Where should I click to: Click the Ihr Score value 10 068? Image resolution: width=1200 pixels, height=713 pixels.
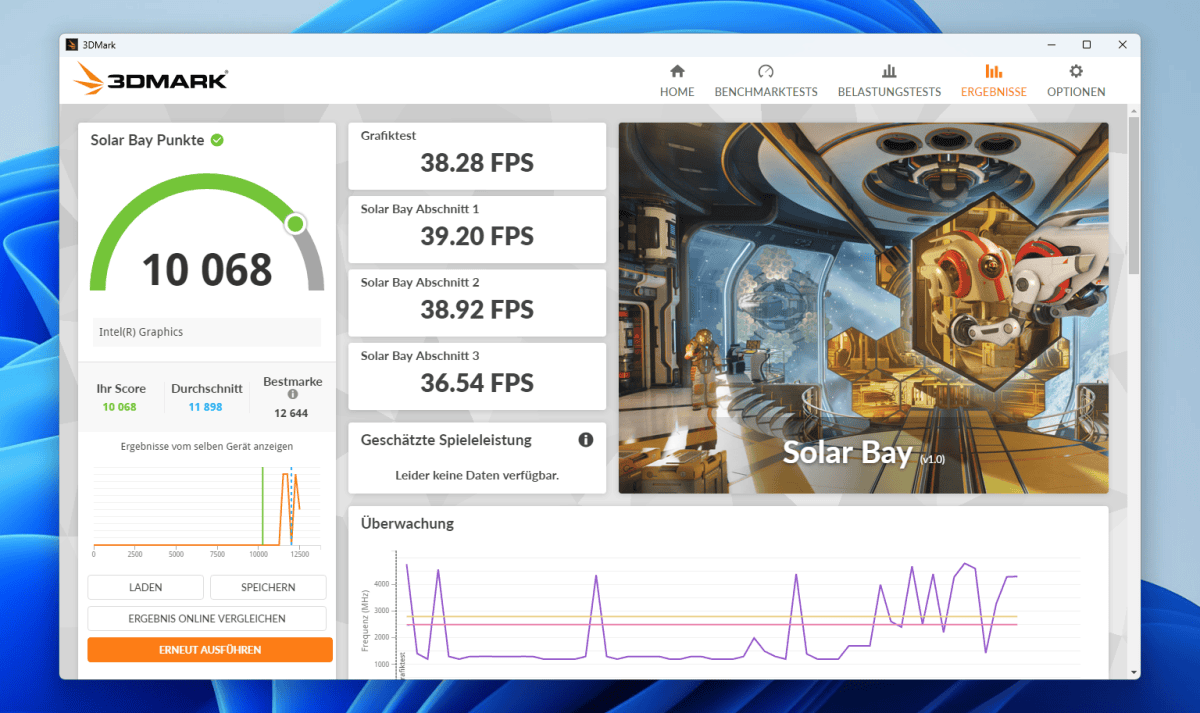click(120, 407)
